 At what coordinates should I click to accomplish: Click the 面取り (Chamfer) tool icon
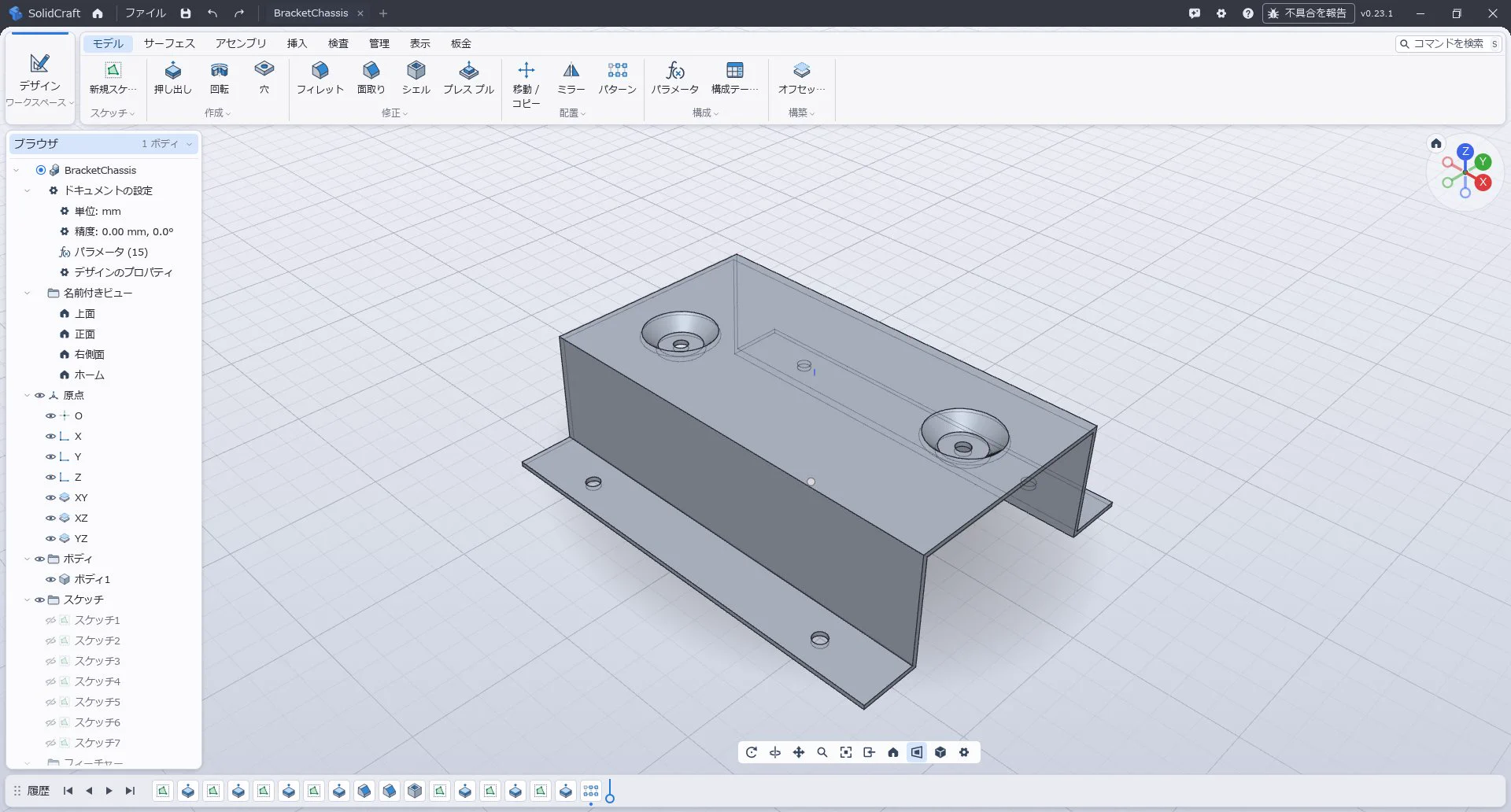[x=371, y=70]
